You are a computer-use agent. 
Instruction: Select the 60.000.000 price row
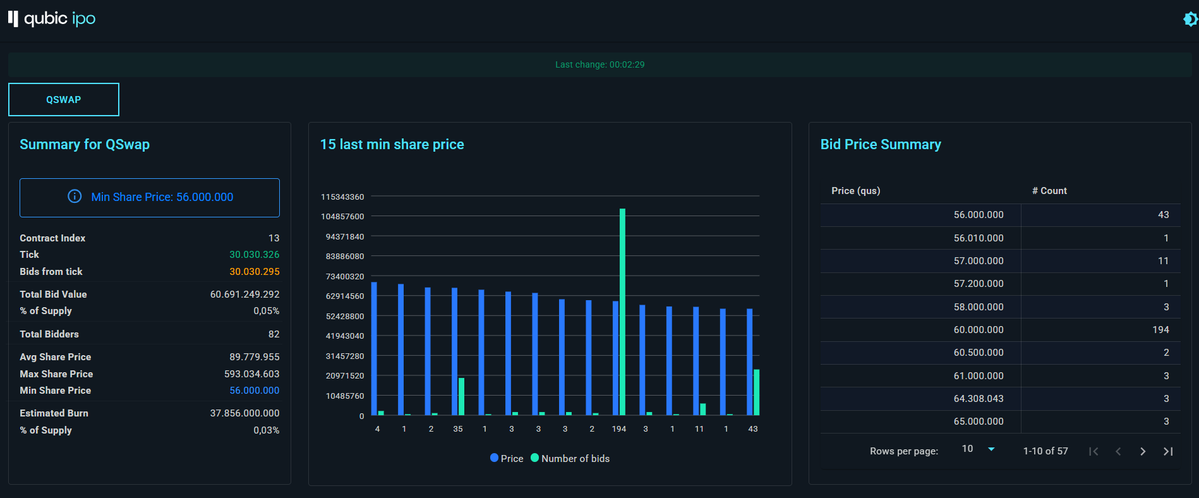pos(999,330)
